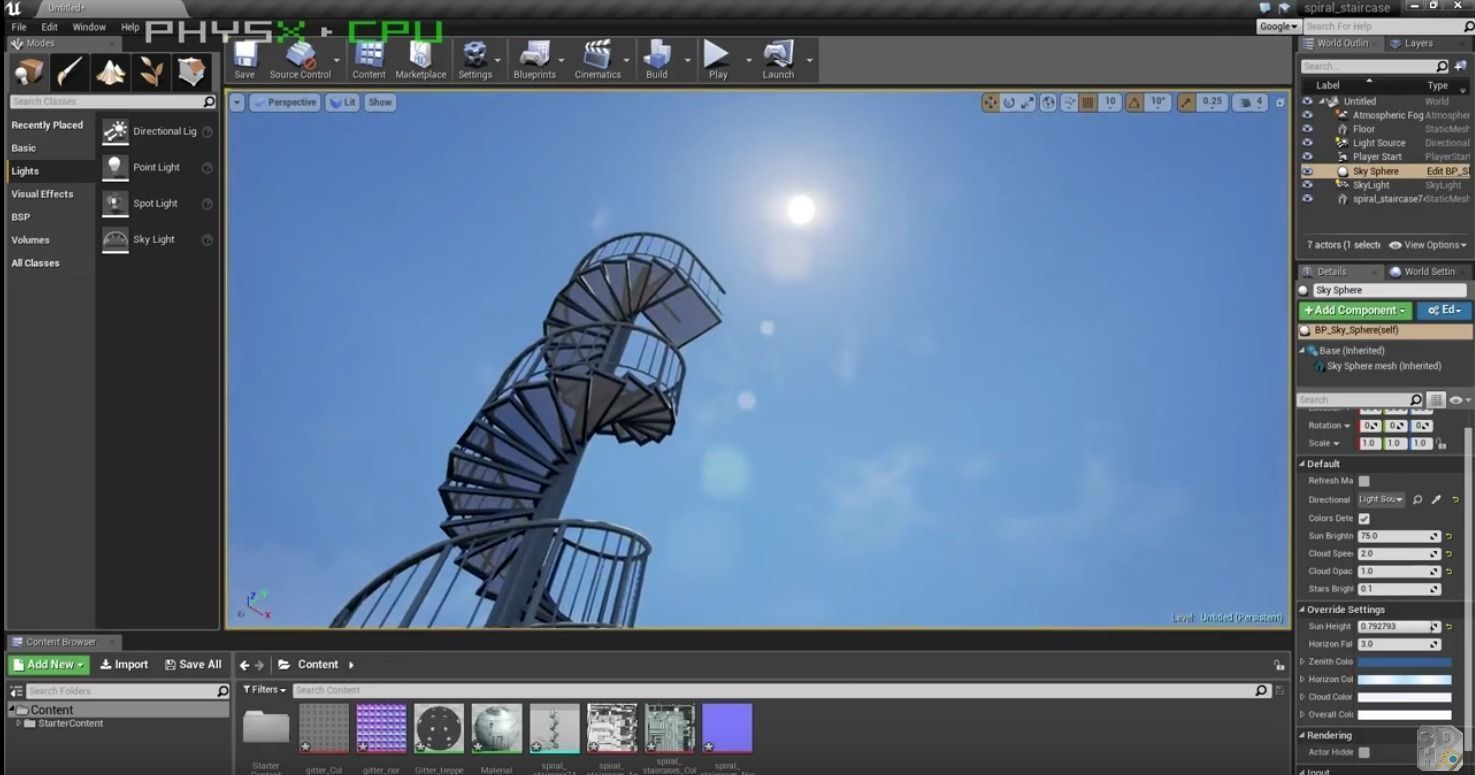Open the Window menu
The image size is (1475, 775).
pos(89,27)
